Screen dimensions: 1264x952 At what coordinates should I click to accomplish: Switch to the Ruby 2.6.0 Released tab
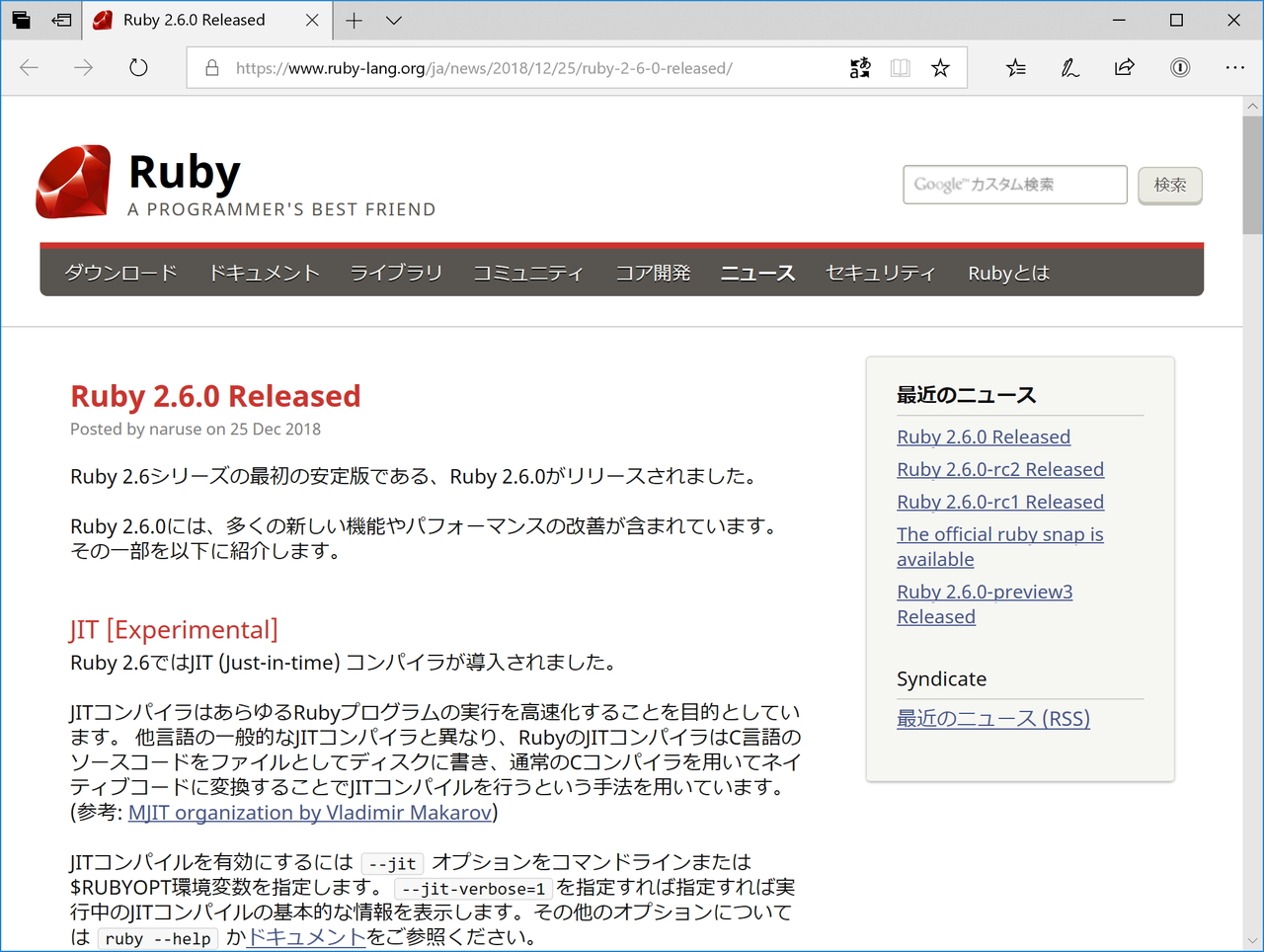coord(194,20)
